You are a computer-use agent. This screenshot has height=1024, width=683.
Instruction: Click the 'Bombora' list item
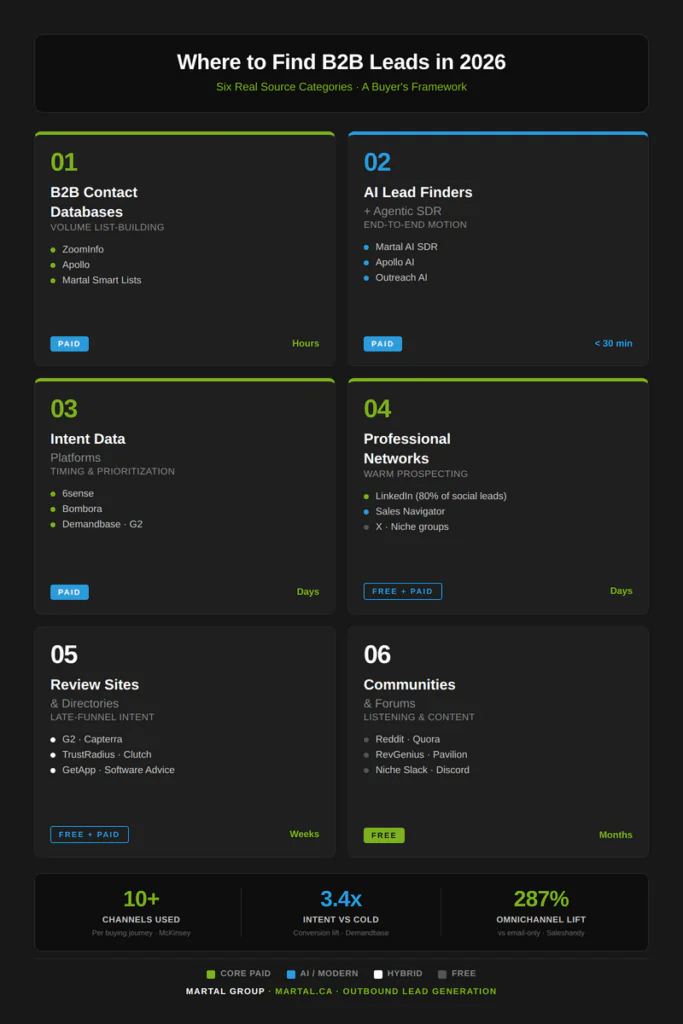click(82, 509)
